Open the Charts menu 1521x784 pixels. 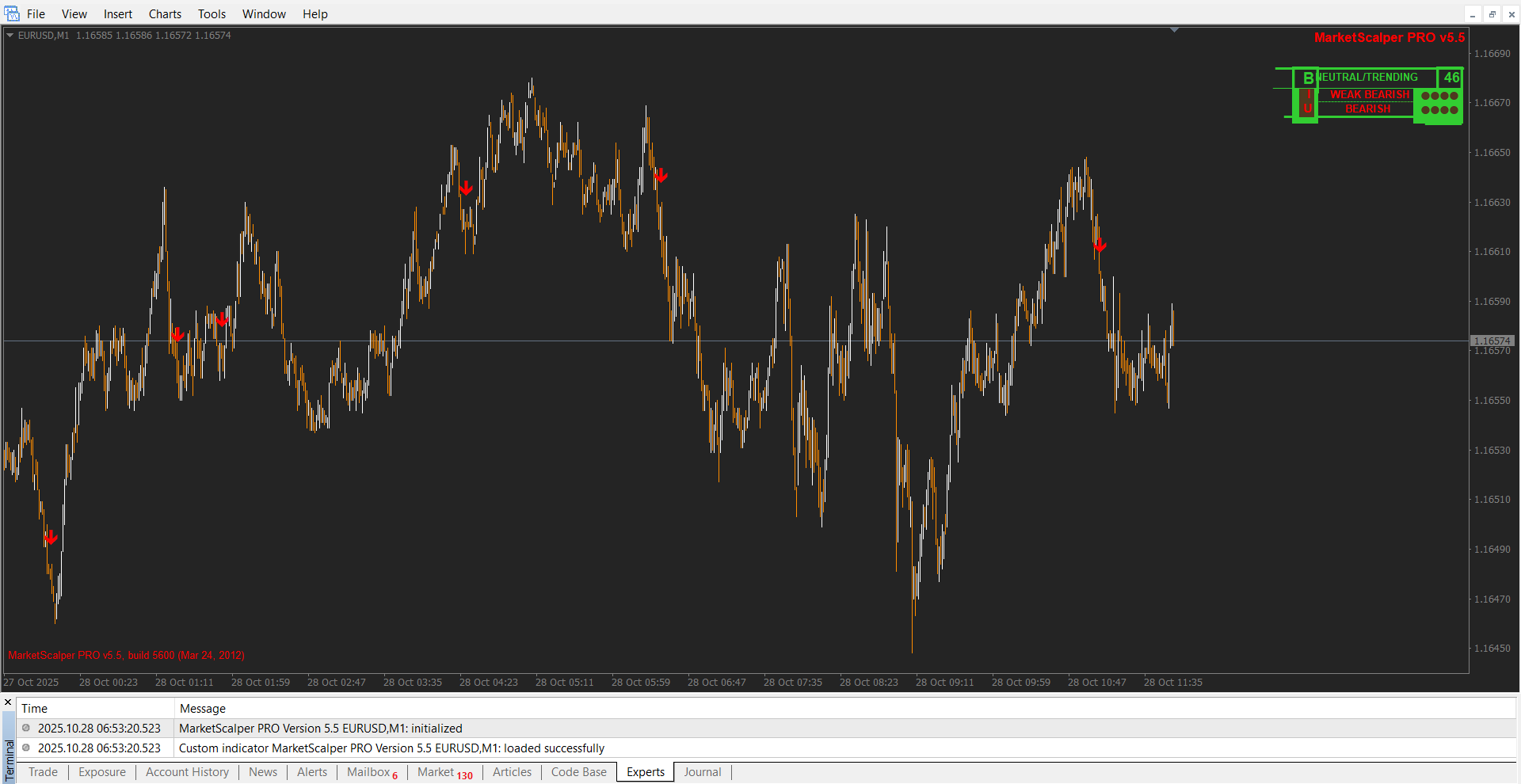pyautogui.click(x=165, y=13)
